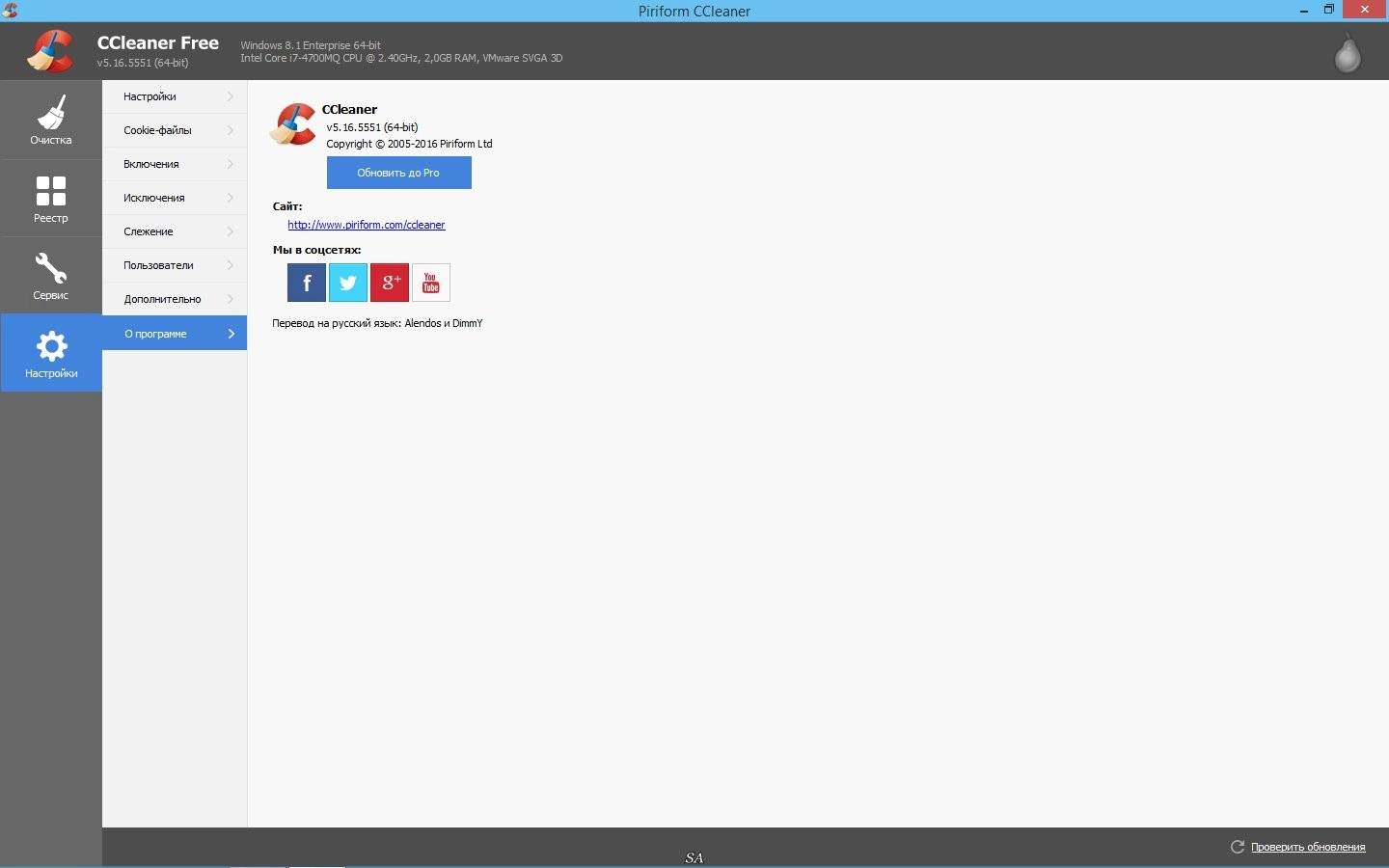Click the refresh icon beside Проверить обновления
The width and height of the screenshot is (1389, 868).
1238,847
